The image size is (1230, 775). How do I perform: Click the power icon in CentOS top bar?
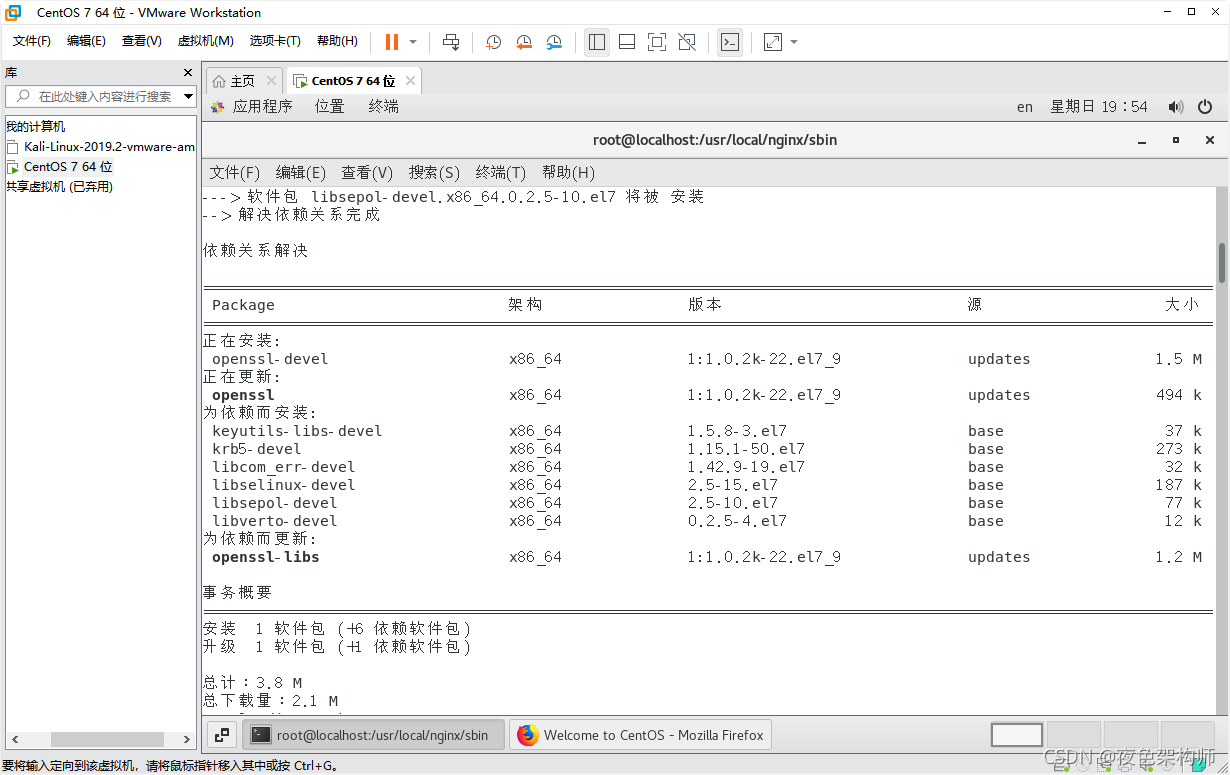[x=1205, y=107]
